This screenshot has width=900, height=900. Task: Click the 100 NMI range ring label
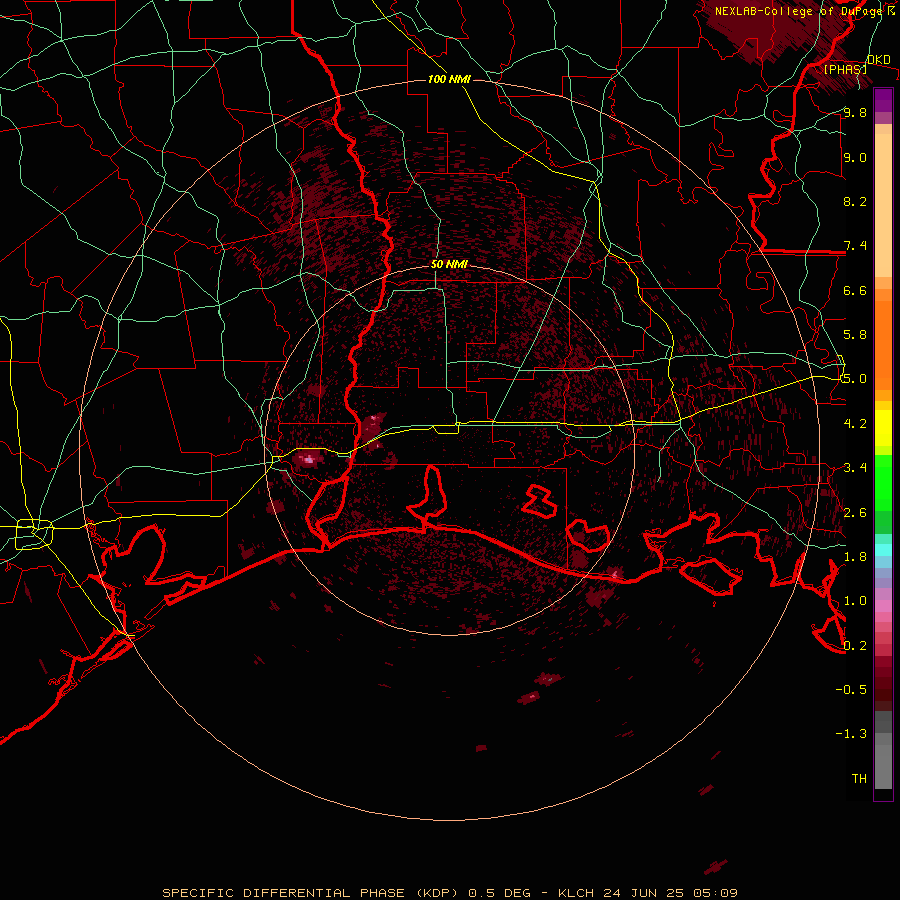pyautogui.click(x=449, y=79)
